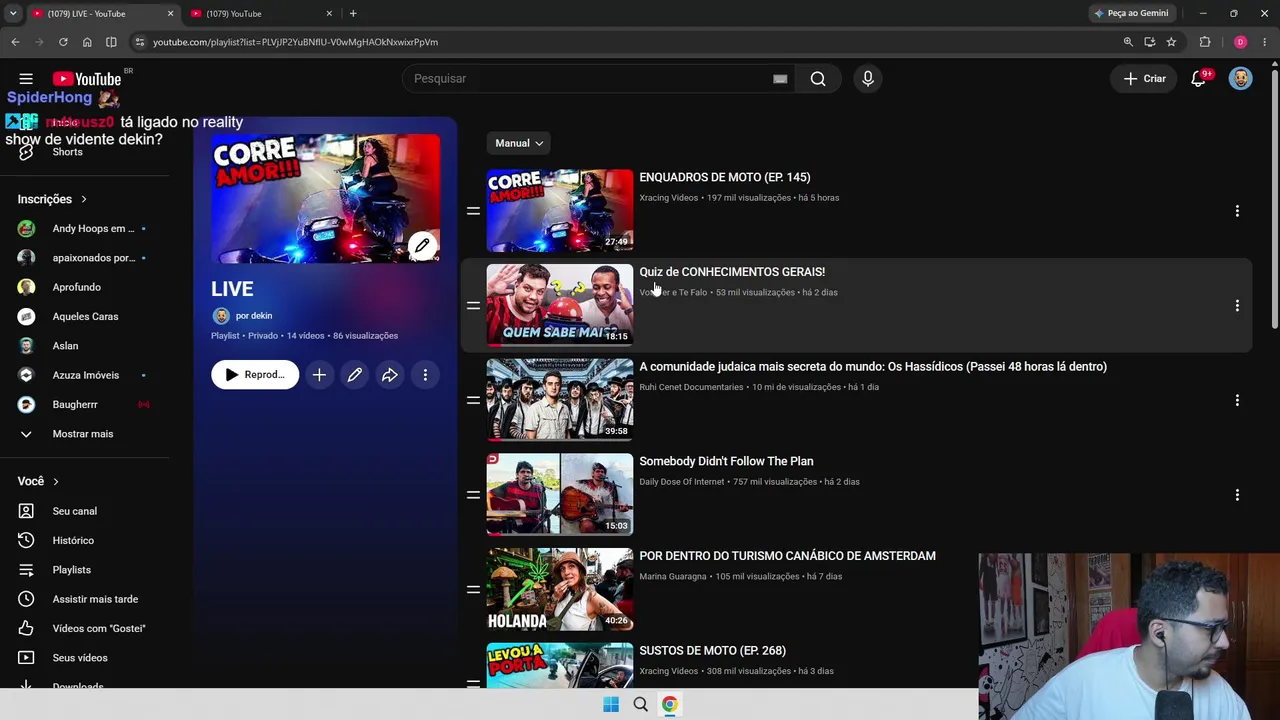
Task: Open the zoom magnifier in the address bar
Action: (x=1128, y=42)
